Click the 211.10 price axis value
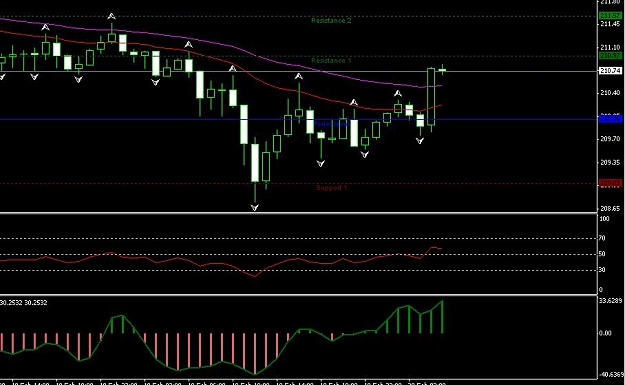Viewport: 625px width, 385px height. coord(610,47)
